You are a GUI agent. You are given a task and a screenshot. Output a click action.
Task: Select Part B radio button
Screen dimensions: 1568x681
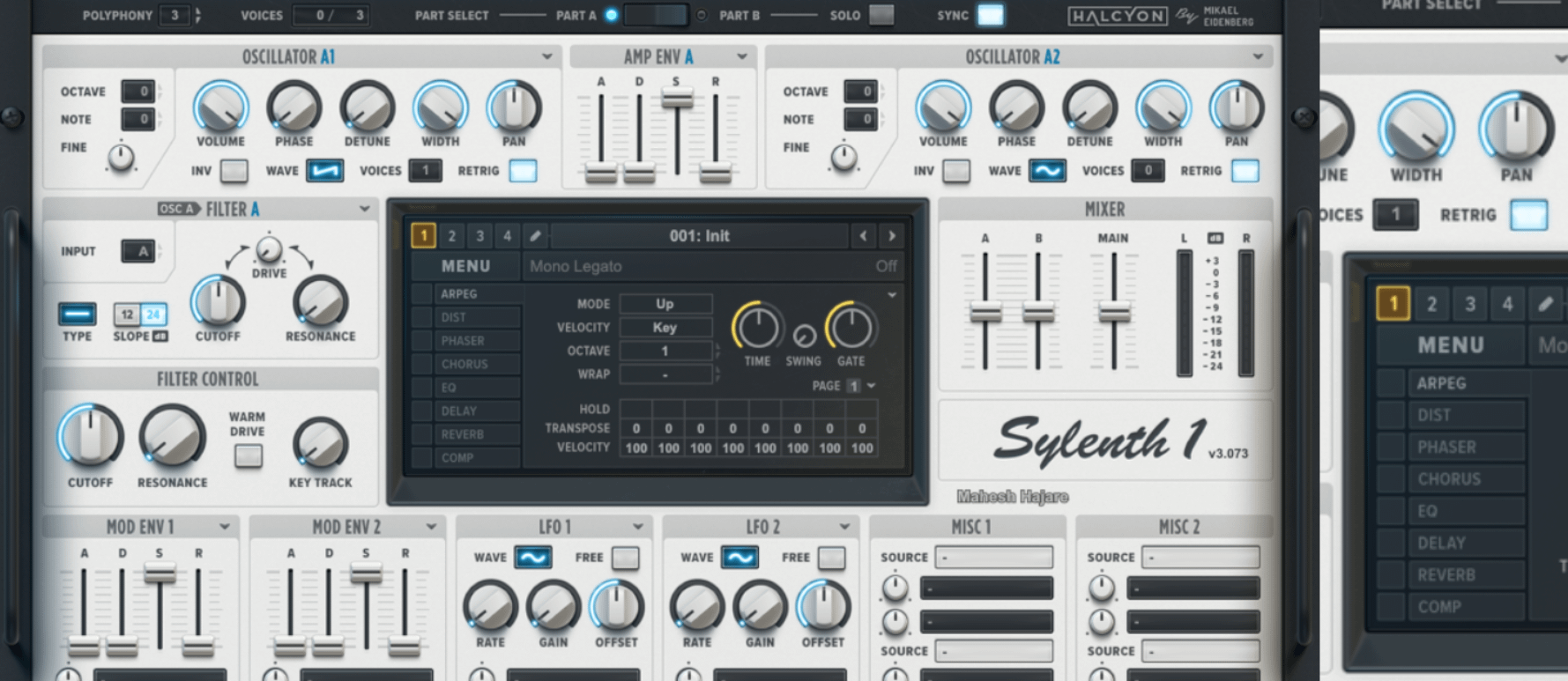pos(702,15)
